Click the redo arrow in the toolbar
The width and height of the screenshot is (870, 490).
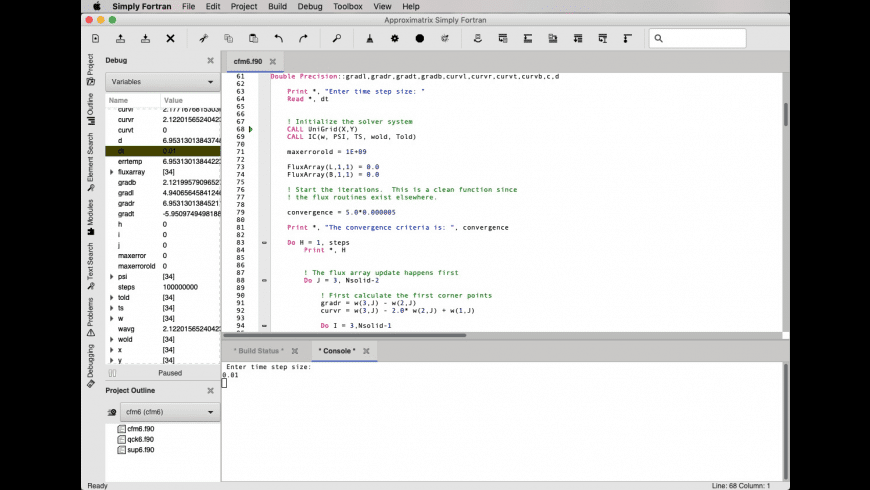pyautogui.click(x=303, y=38)
